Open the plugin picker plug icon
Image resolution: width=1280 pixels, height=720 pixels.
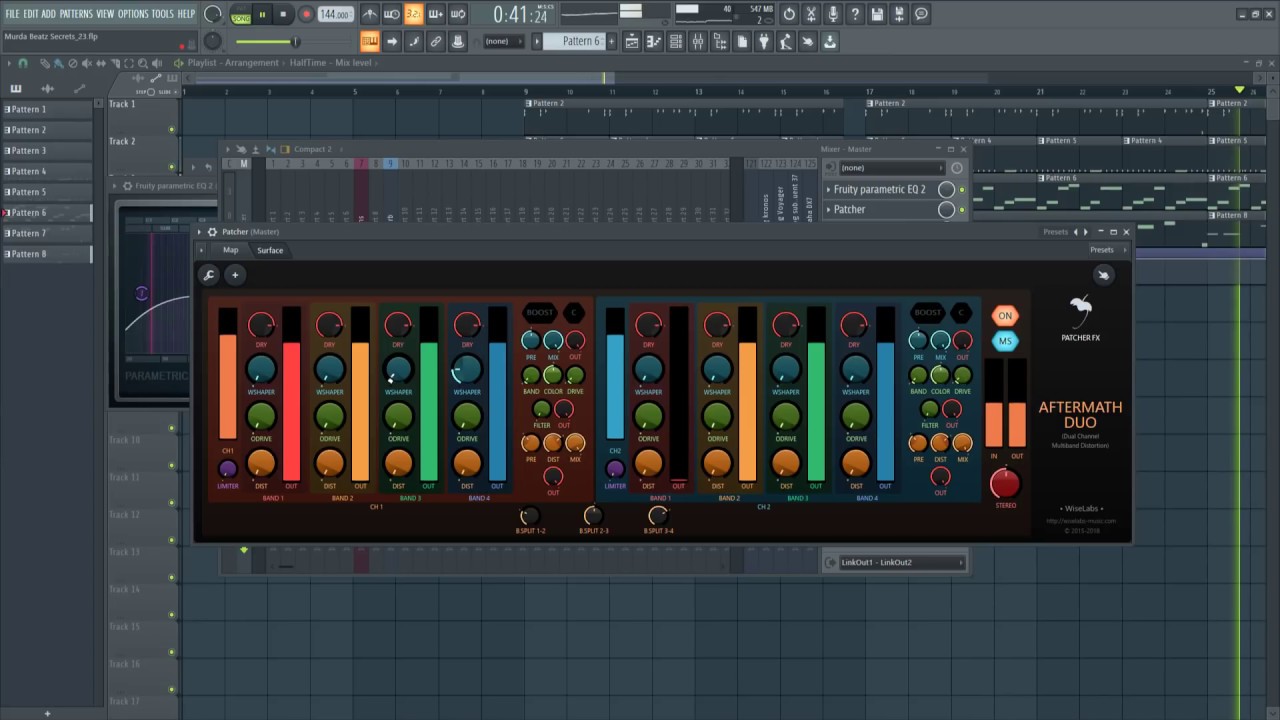(764, 41)
